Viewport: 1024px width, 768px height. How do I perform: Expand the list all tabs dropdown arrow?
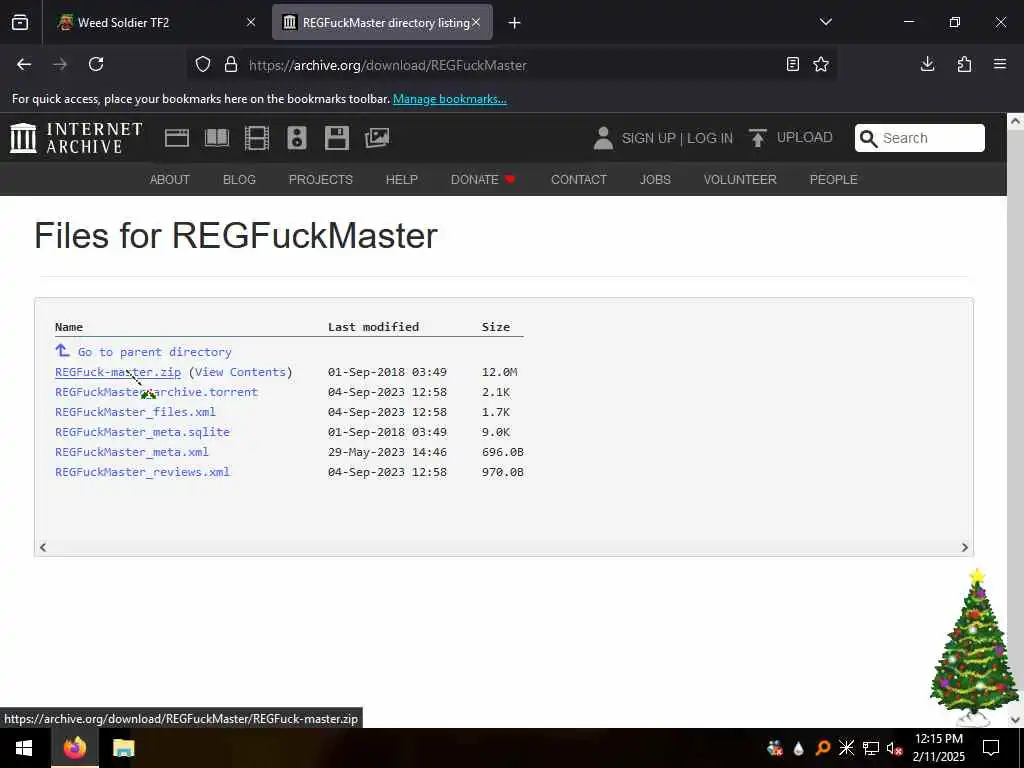point(825,22)
